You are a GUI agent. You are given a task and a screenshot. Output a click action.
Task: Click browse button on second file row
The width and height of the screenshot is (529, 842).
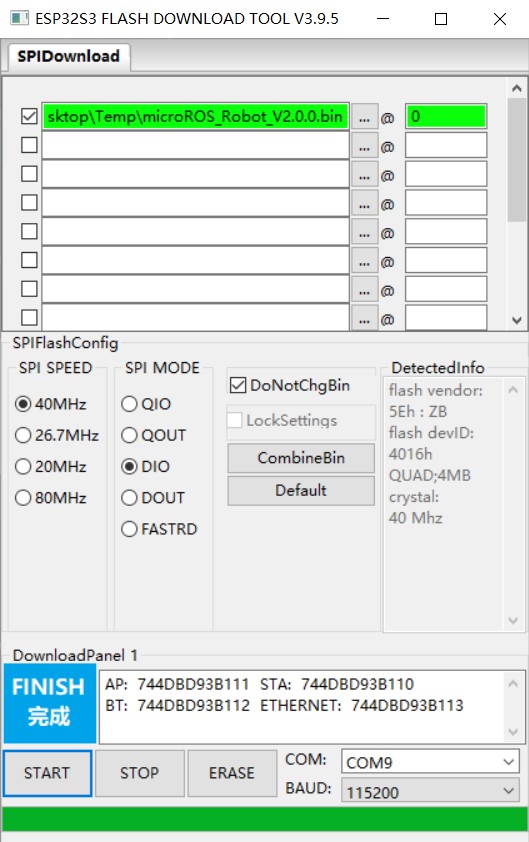(364, 146)
